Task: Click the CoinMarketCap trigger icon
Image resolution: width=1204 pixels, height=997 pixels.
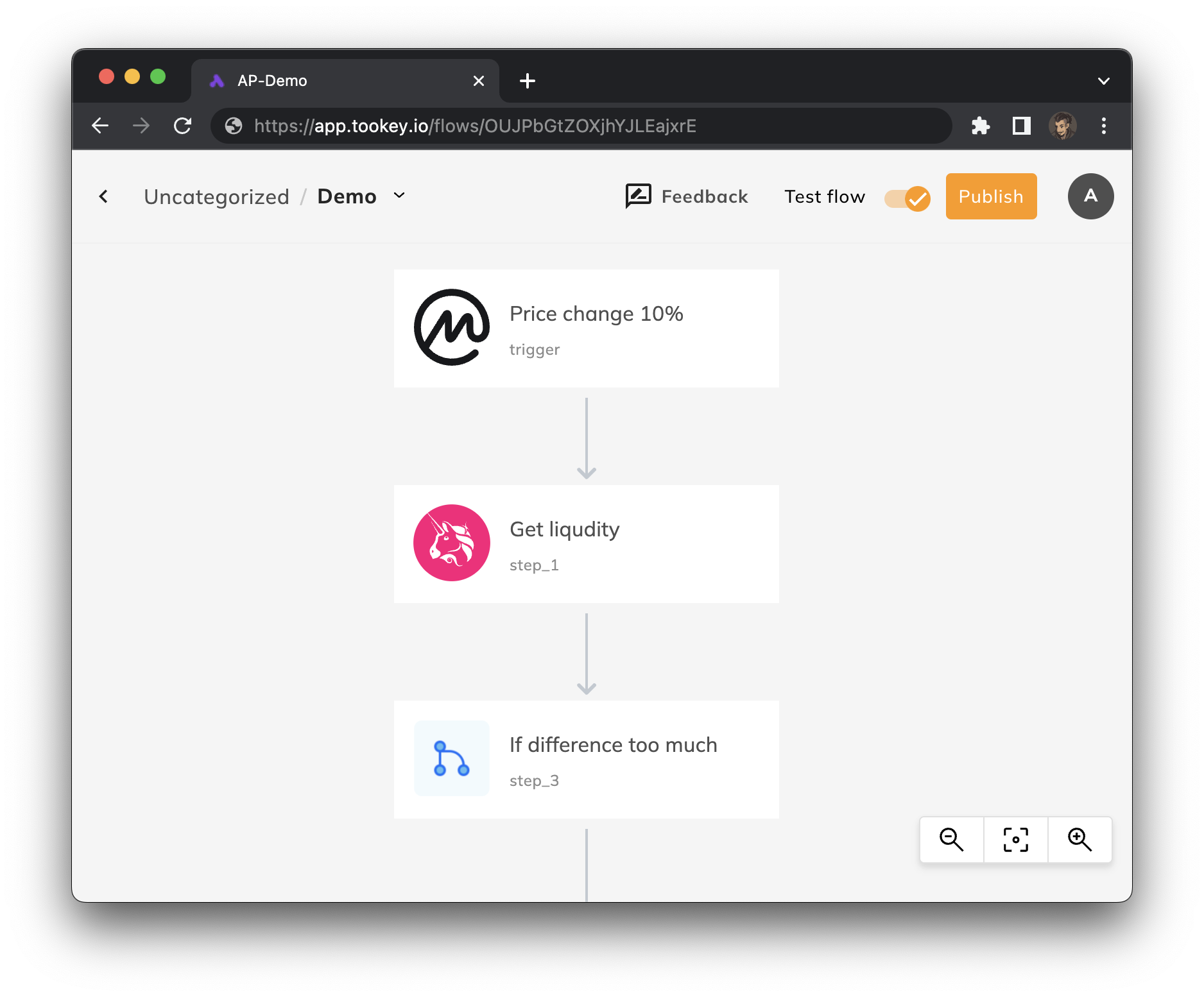Action: pos(451,328)
